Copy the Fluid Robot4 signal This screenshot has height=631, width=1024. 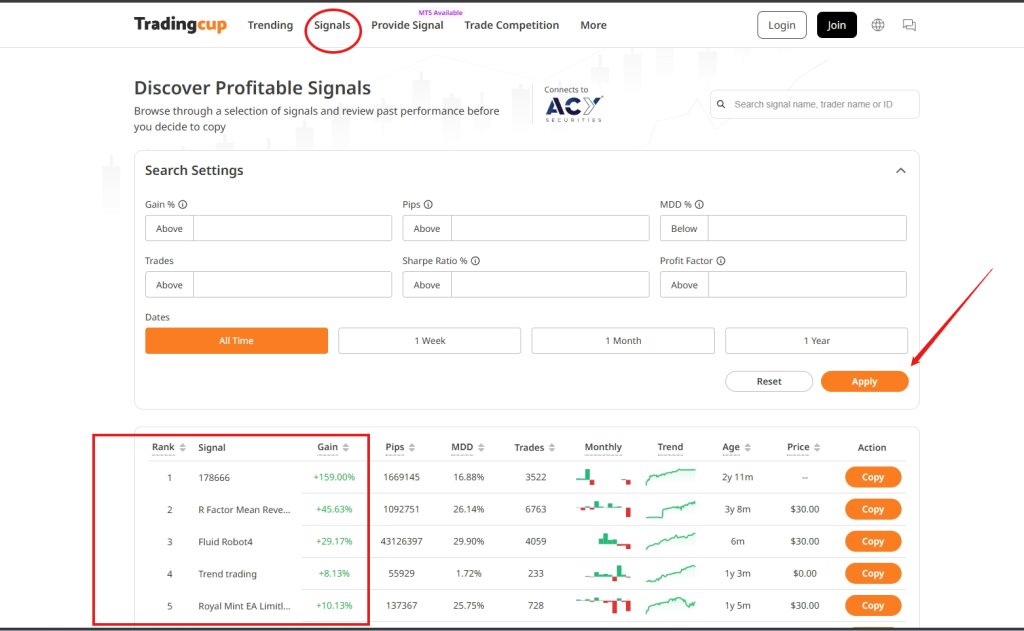point(872,542)
